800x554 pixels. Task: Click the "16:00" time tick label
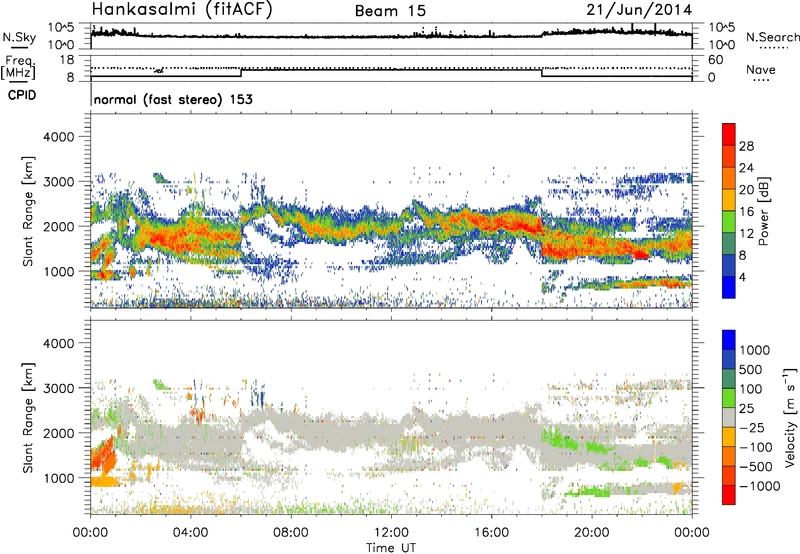tap(491, 533)
